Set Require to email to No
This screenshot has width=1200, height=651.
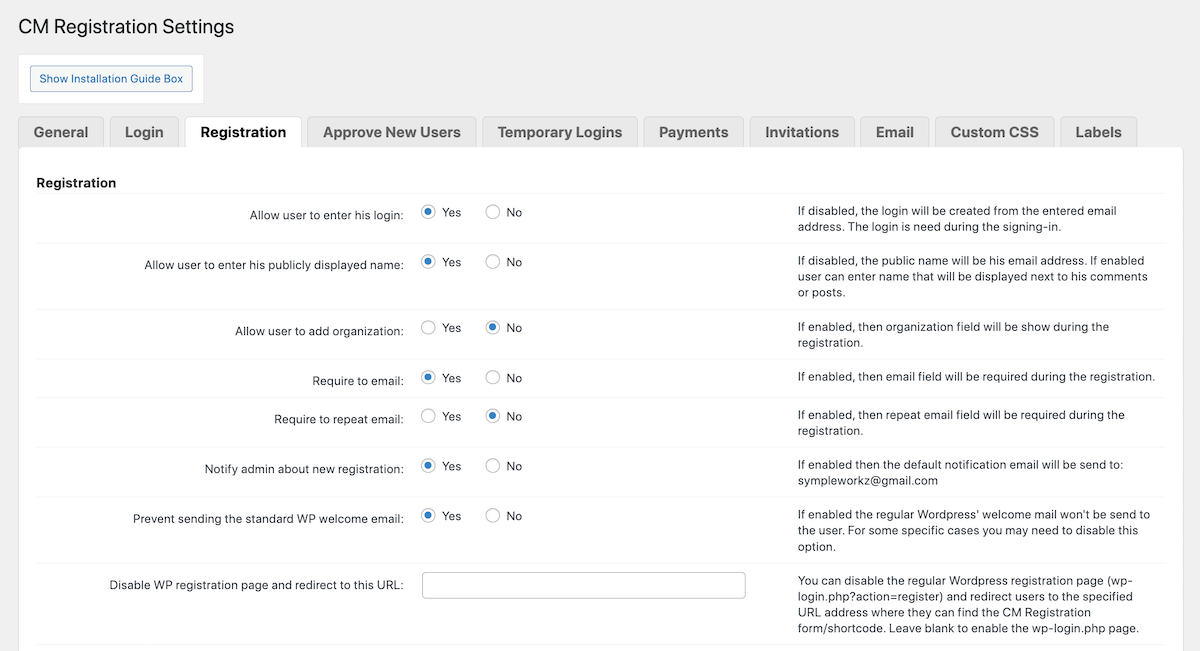click(x=492, y=378)
